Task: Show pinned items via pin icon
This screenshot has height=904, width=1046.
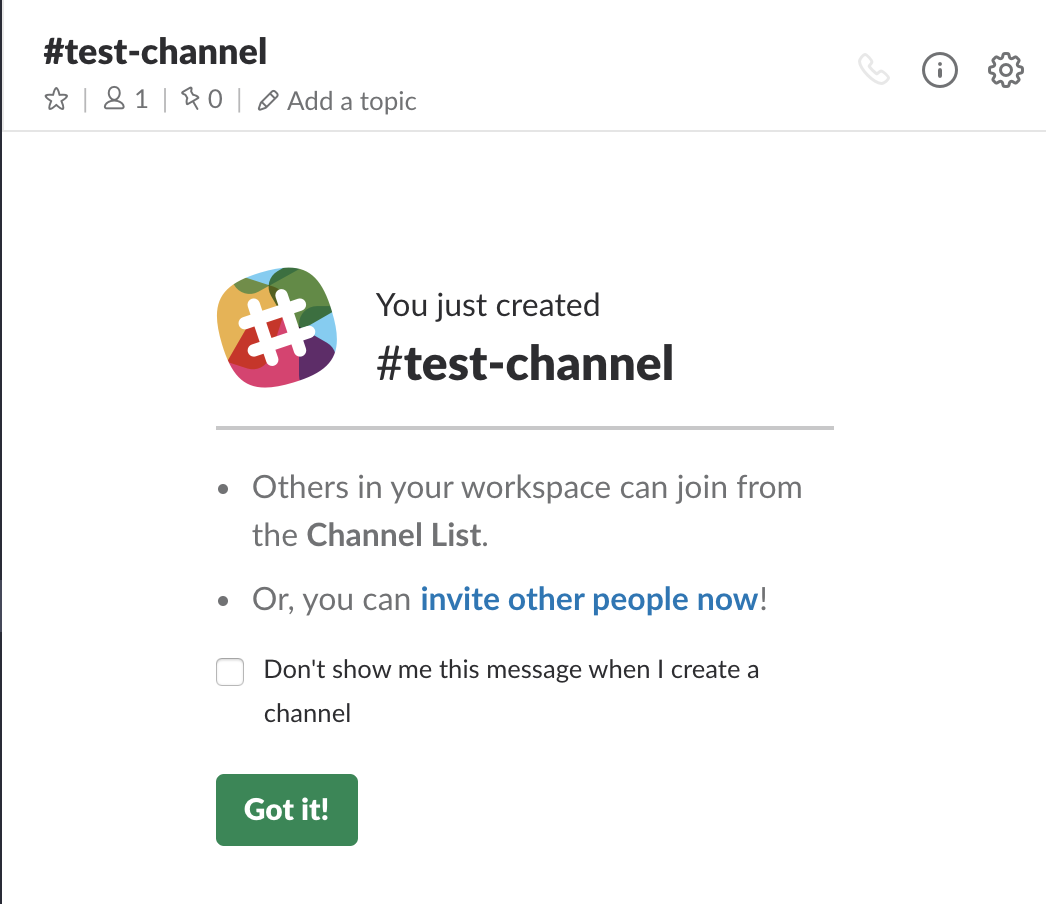Action: (x=190, y=99)
